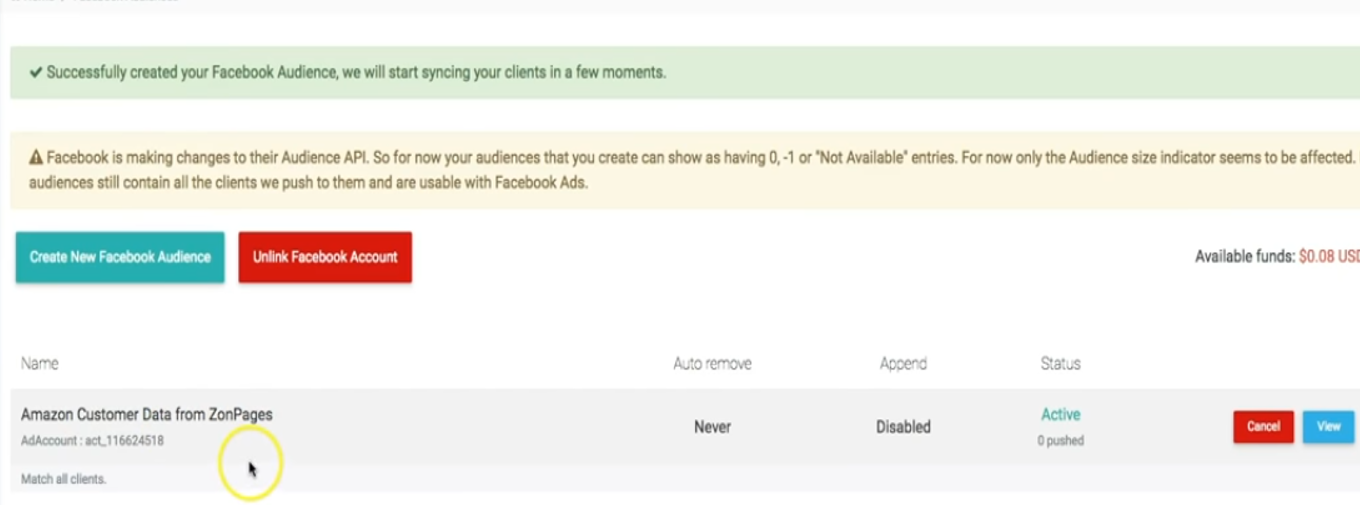Select the Auto remove column header
Image resolution: width=1360 pixels, height=505 pixels.
tap(712, 363)
